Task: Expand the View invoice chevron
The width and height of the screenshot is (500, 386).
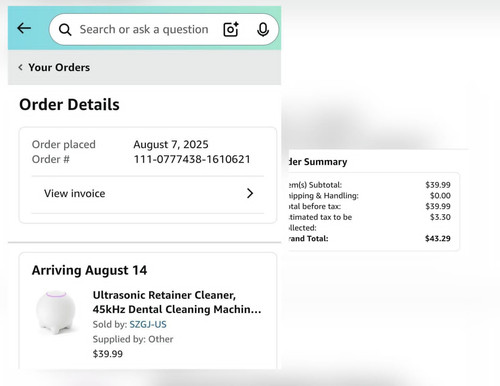Action: coord(250,193)
